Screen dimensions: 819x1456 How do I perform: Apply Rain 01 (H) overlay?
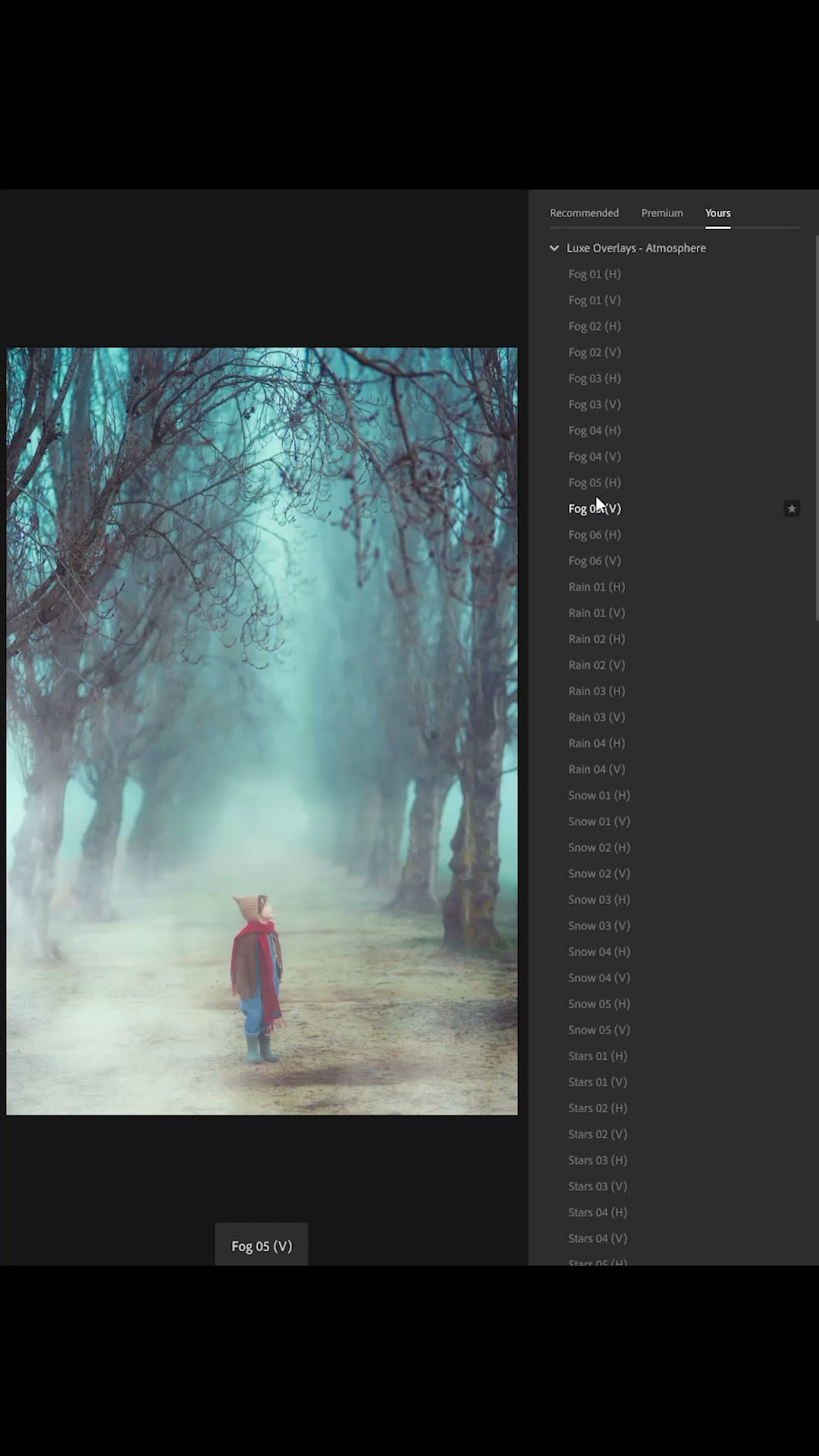597,587
